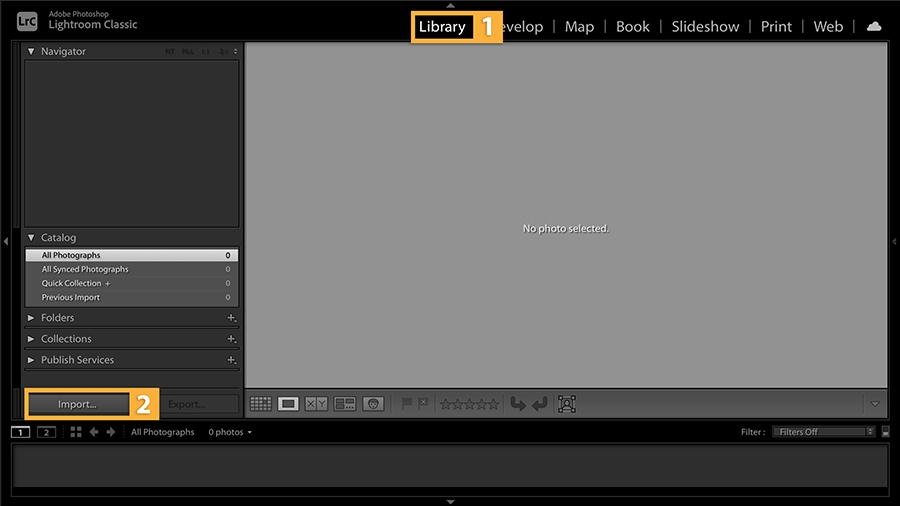The width and height of the screenshot is (900, 506).
Task: Open People view face icon
Action: [x=373, y=404]
